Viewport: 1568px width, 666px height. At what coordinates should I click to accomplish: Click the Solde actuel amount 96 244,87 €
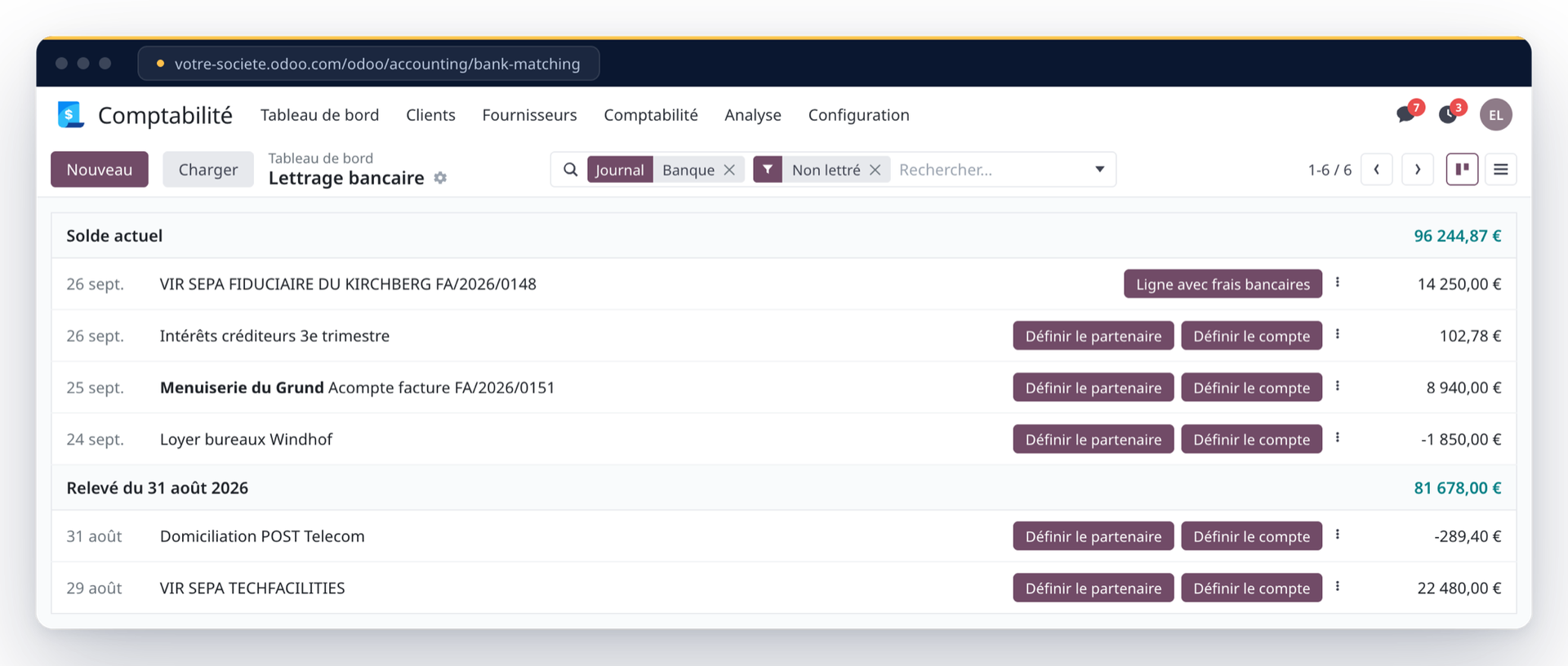point(1458,236)
